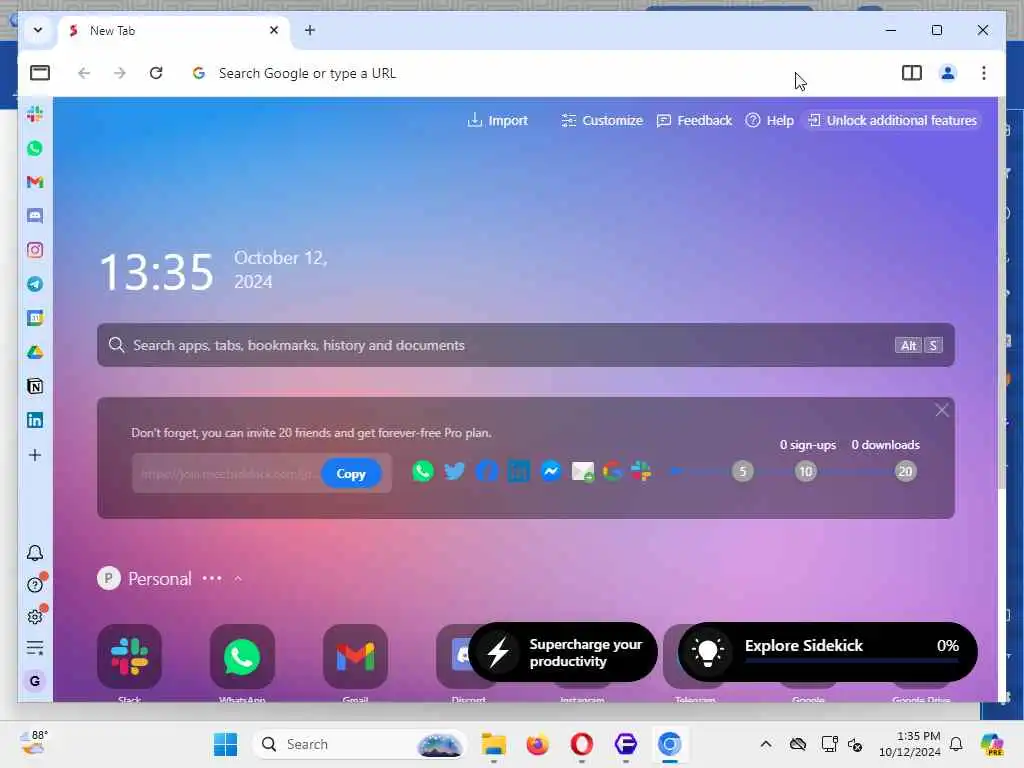Open the Feedback option
Viewport: 1024px width, 768px height.
[694, 120]
